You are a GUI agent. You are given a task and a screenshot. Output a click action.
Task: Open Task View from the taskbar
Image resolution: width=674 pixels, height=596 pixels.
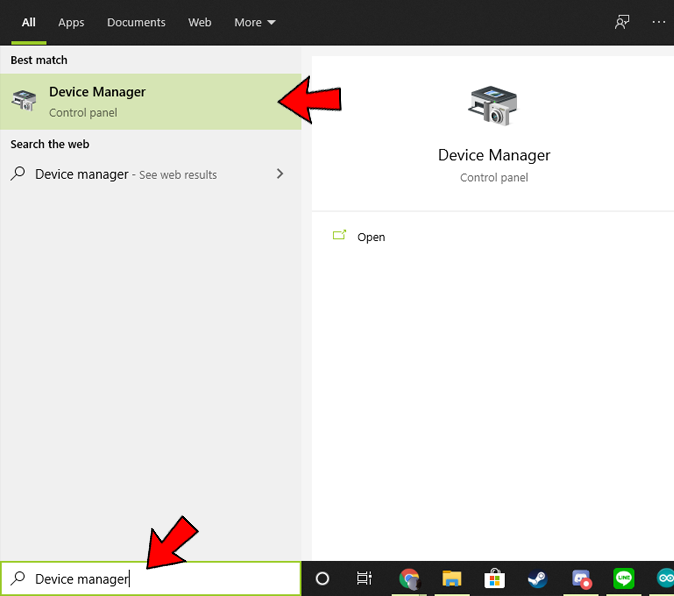[x=364, y=578]
